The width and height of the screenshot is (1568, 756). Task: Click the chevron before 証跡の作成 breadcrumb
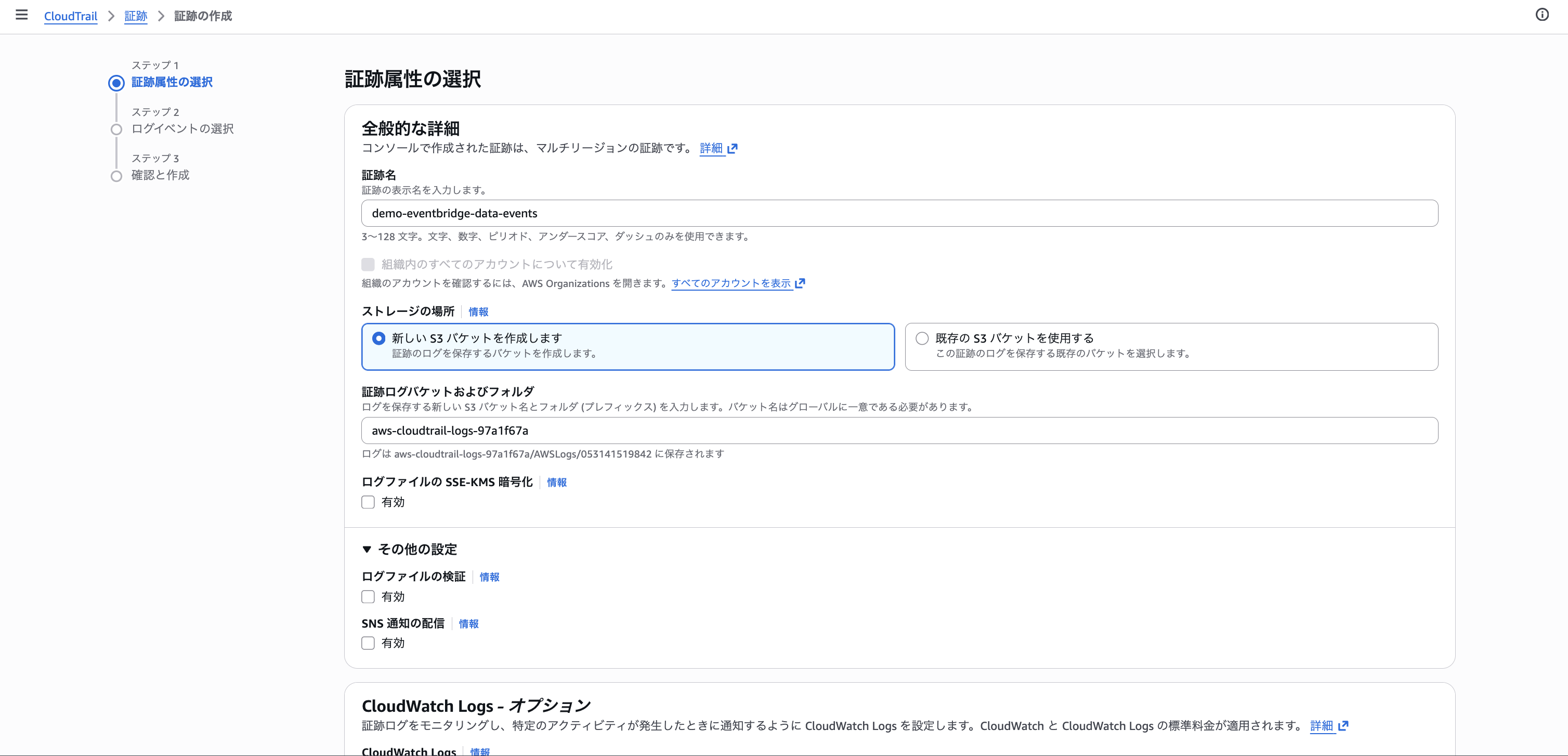161,16
